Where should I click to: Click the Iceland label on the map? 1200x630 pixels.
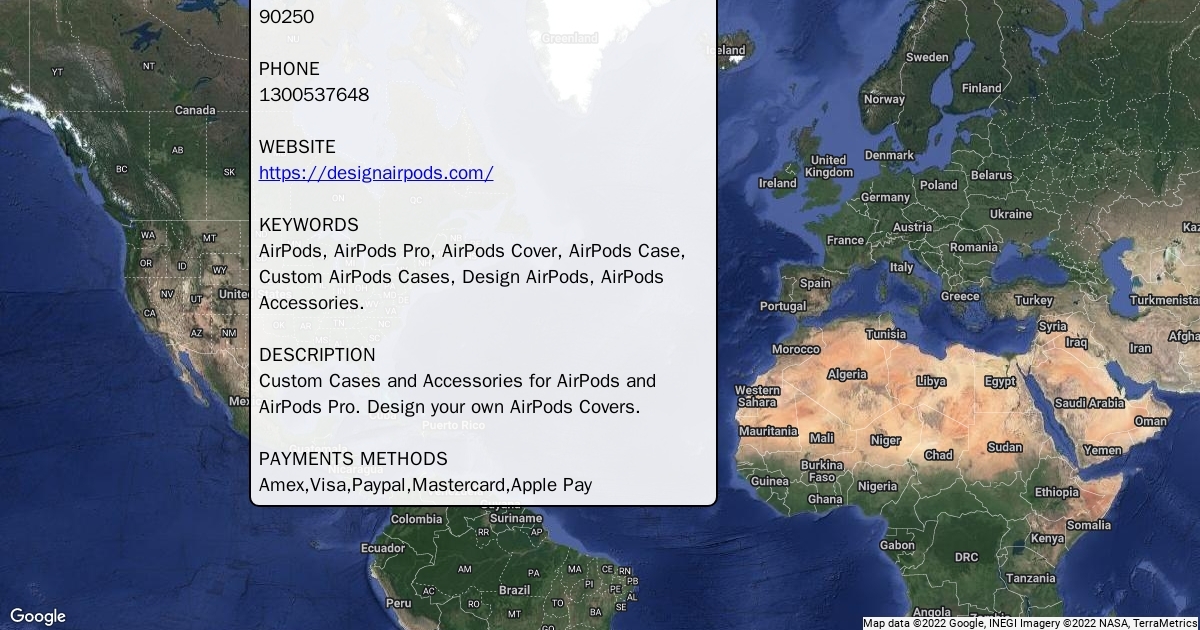pos(725,50)
